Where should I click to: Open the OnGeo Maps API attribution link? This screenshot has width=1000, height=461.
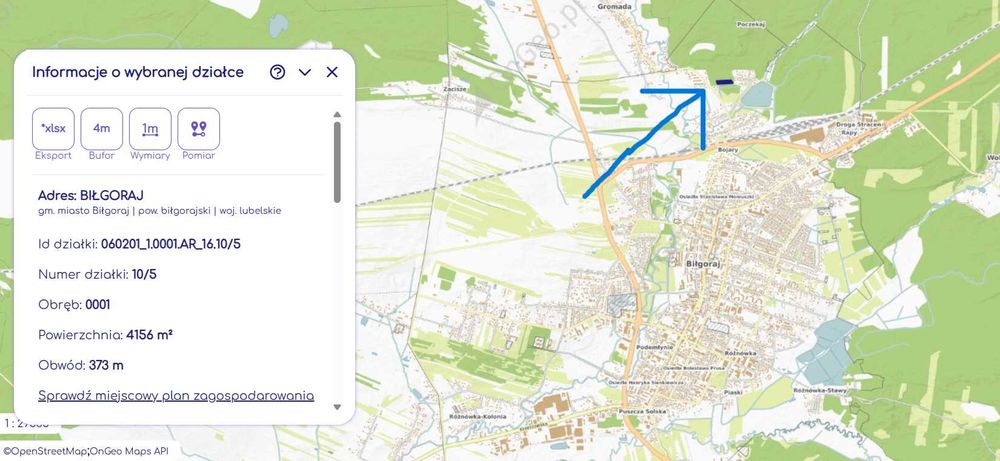pyautogui.click(x=129, y=451)
